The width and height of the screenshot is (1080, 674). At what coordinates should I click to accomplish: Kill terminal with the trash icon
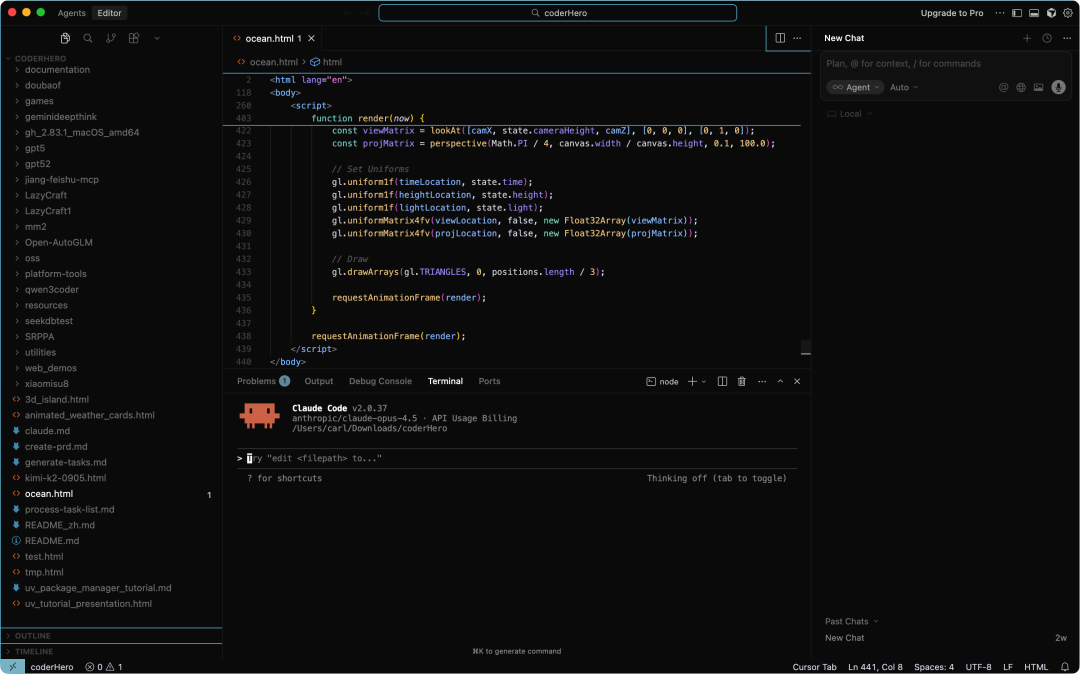(741, 381)
